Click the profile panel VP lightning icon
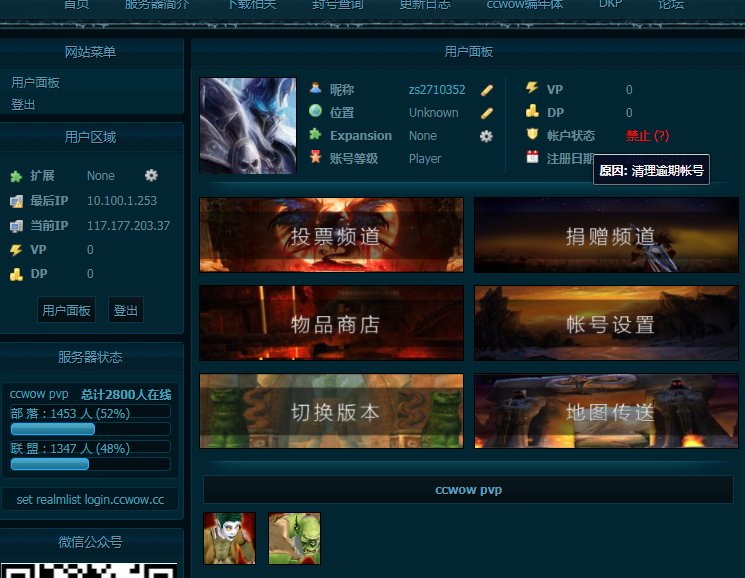745x578 pixels. point(532,88)
